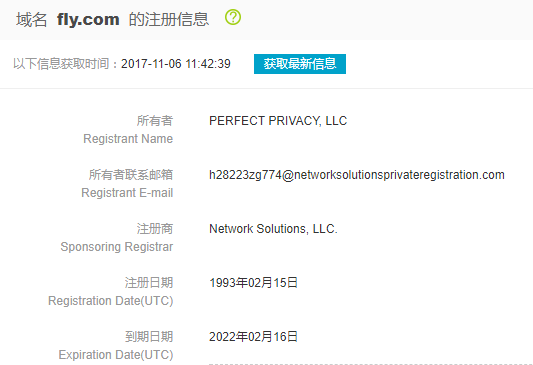This screenshot has height=365, width=533.
Task: Click the expiration date 2022年02月16日
Action: 253,336
